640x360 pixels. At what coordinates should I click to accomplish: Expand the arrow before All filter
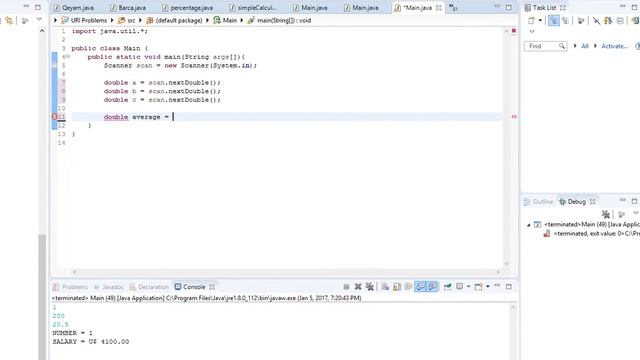click(x=575, y=46)
